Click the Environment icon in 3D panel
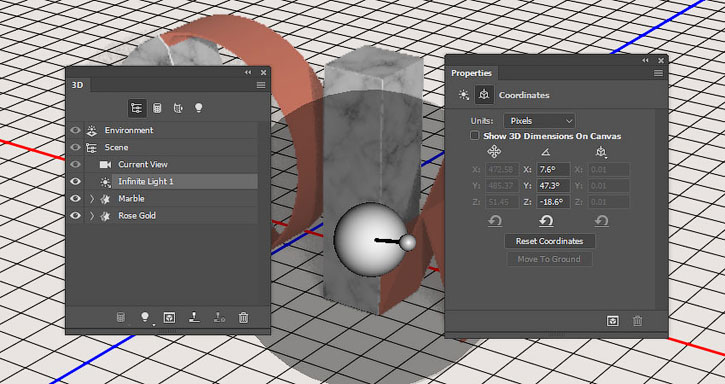 click(92, 130)
